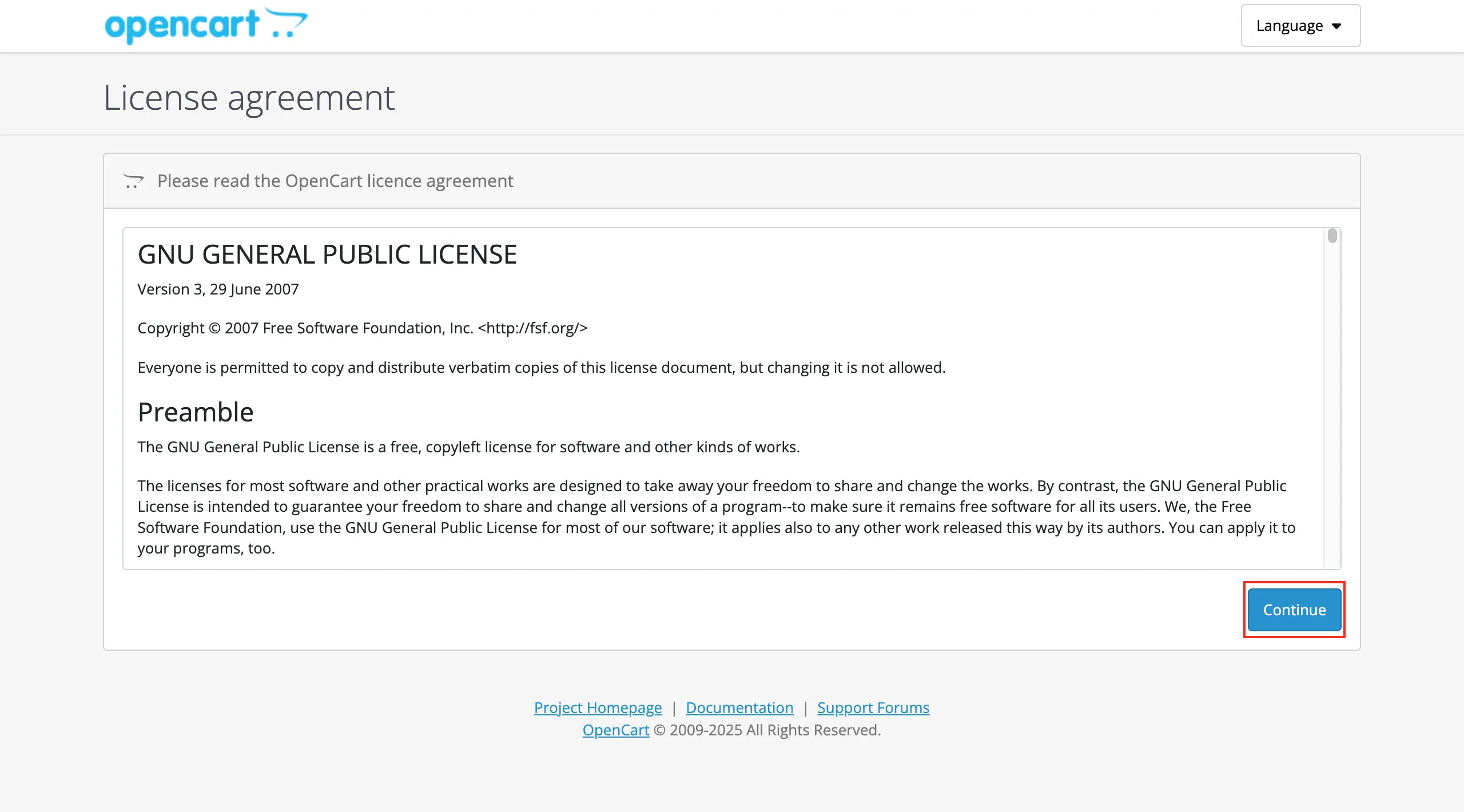The height and width of the screenshot is (812, 1464).
Task: Open the Language dropdown
Action: tap(1300, 26)
